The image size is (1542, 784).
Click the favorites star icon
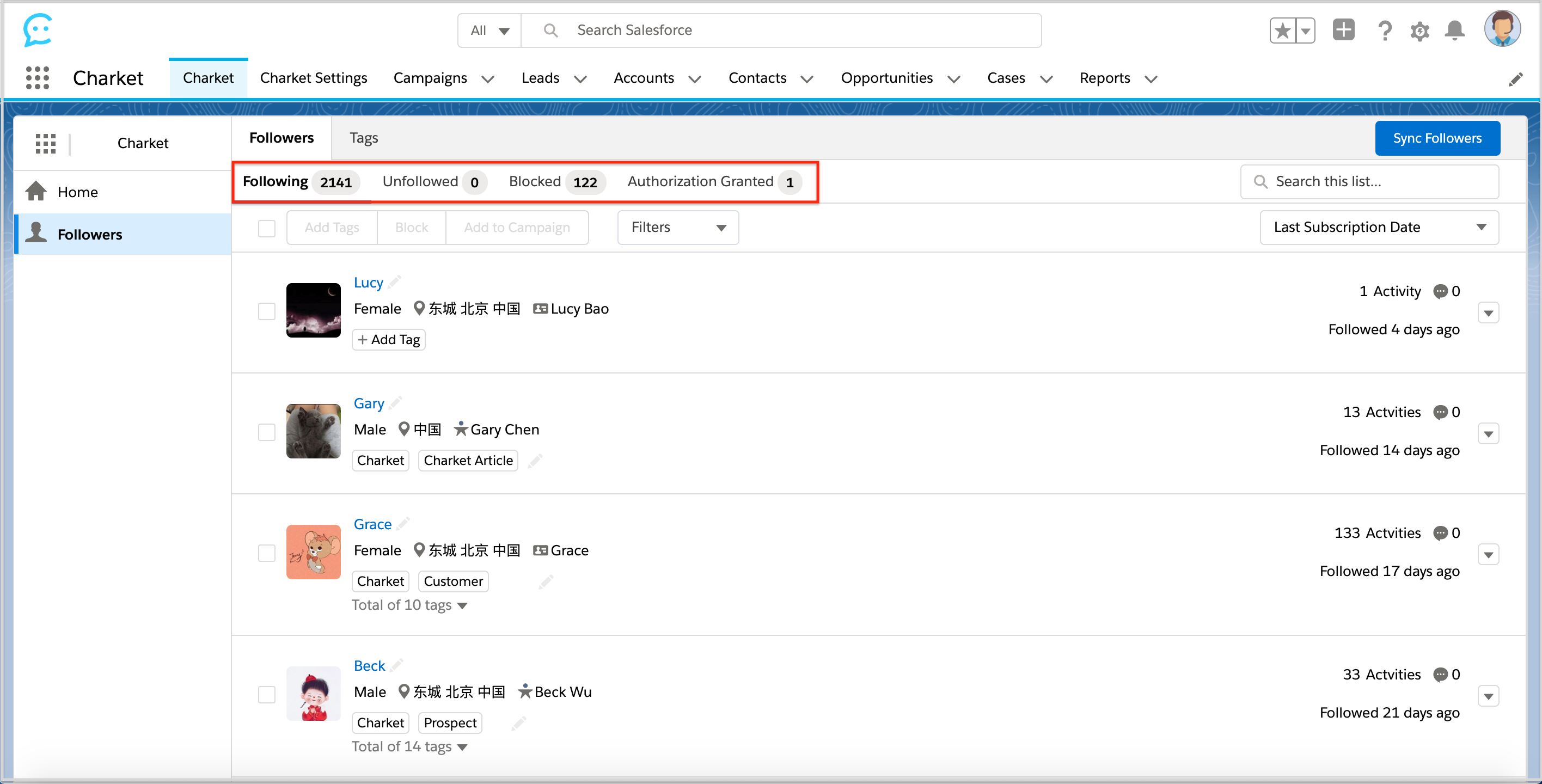click(1282, 30)
